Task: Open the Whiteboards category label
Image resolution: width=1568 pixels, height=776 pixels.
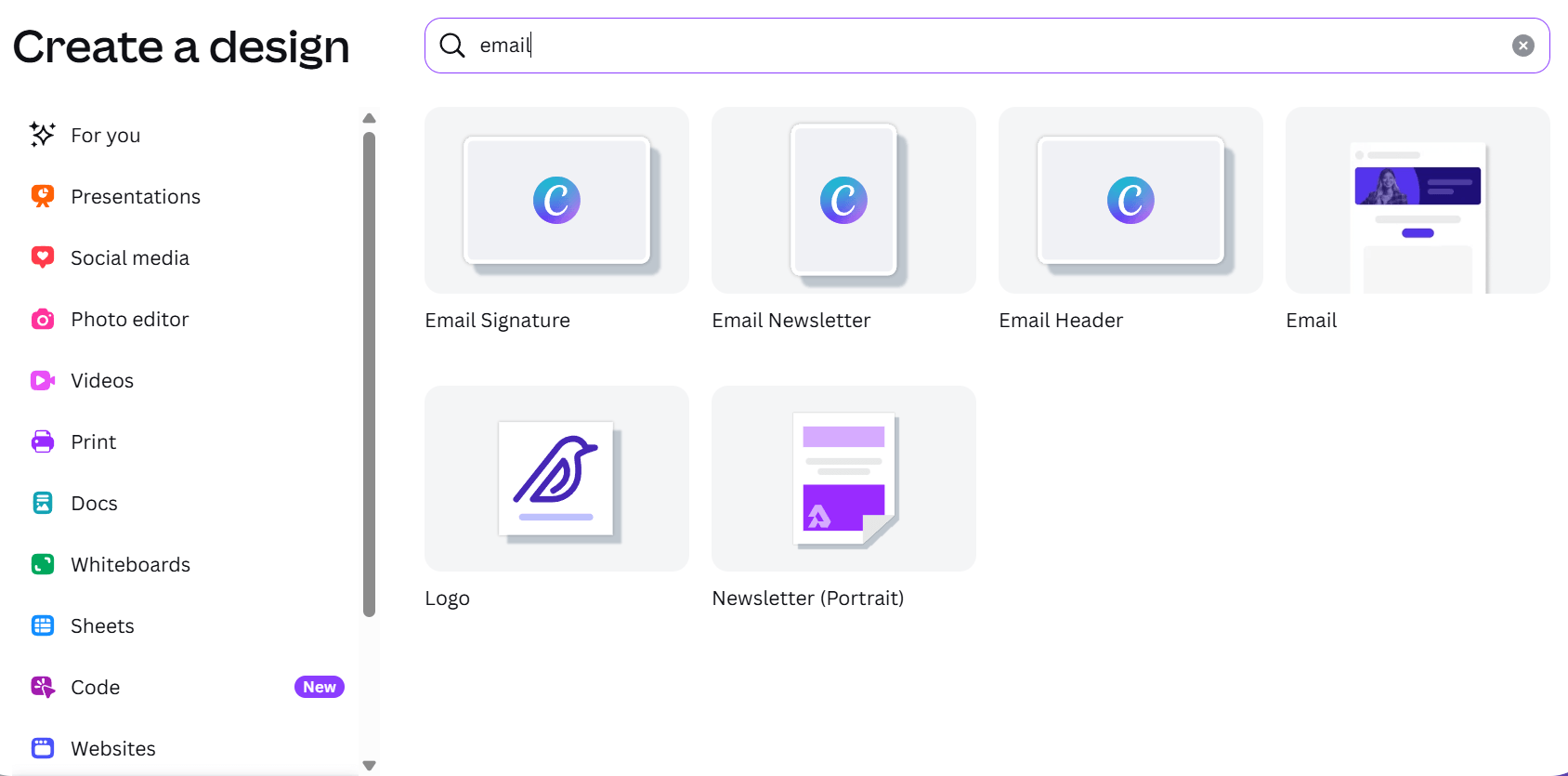Action: coord(131,565)
